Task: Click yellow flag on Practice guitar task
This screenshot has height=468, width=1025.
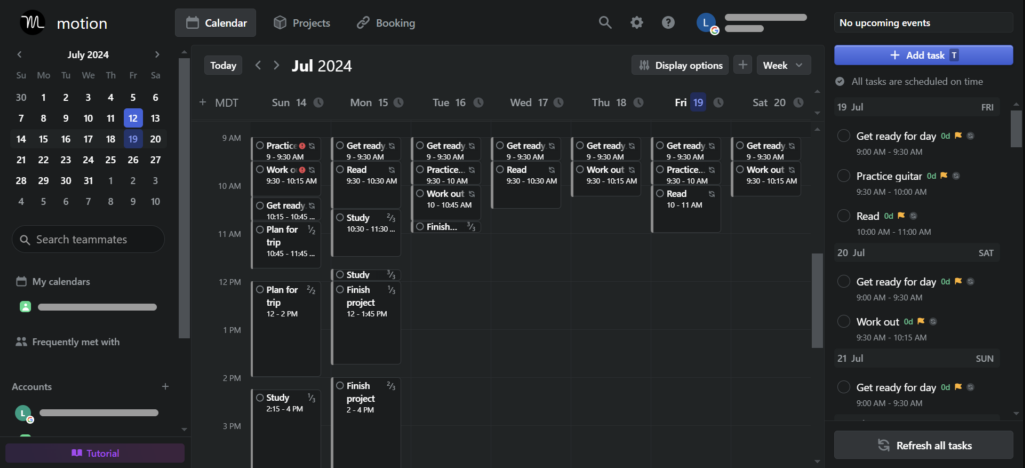Action: 944,176
